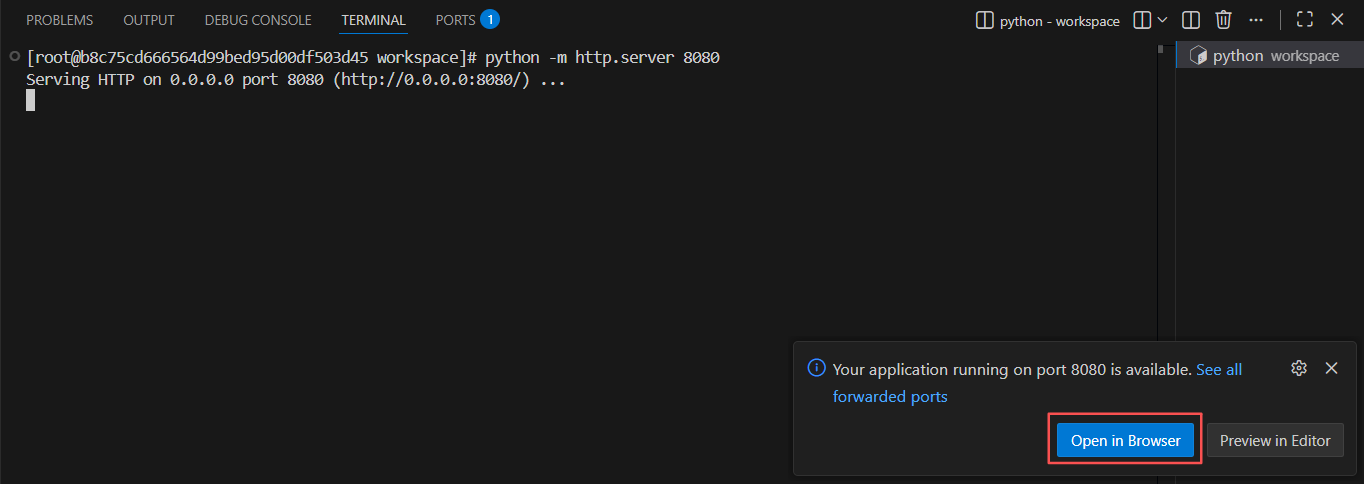Follow the 'See all forwarded ports' link
This screenshot has width=1364, height=484.
pyautogui.click(x=1219, y=370)
